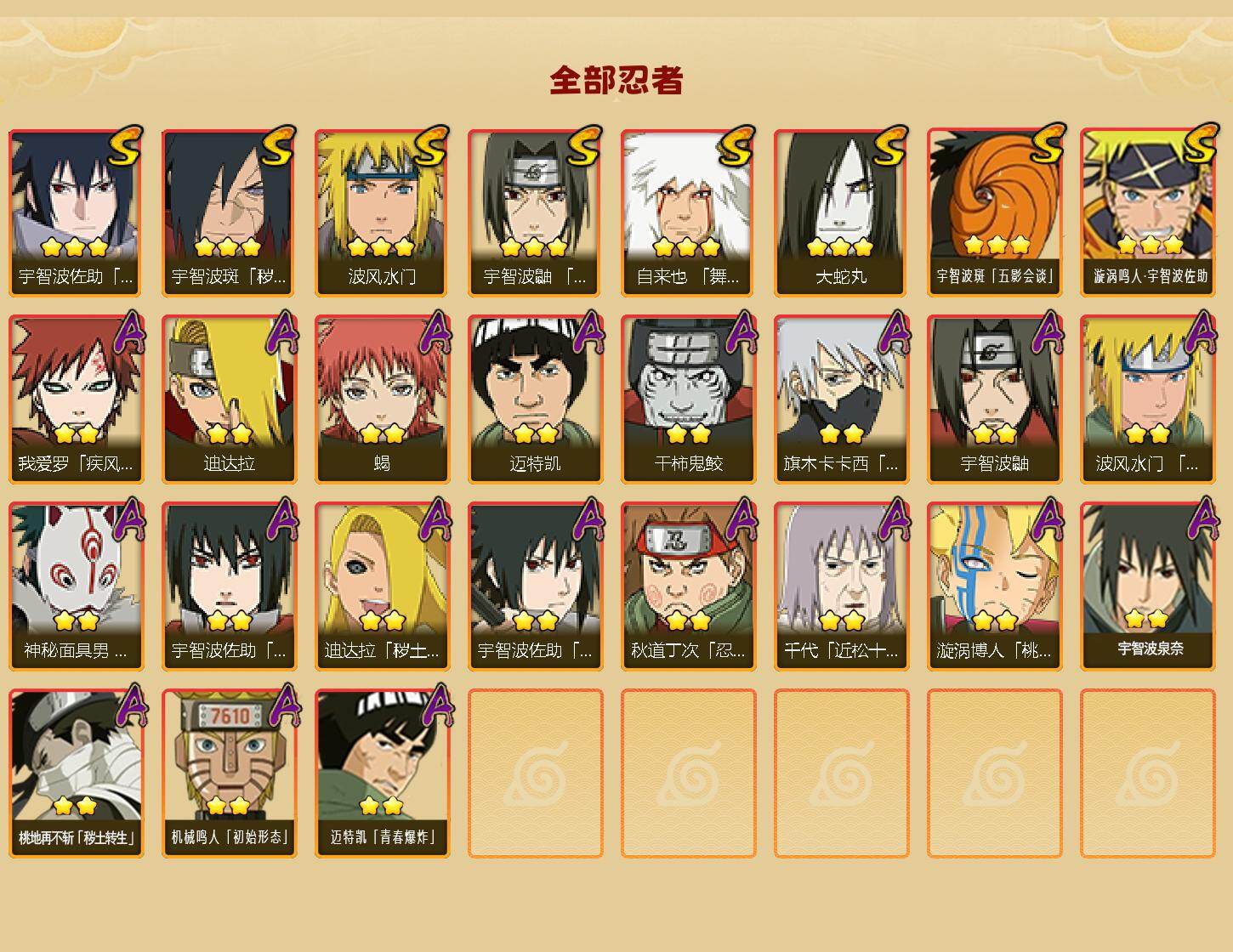Open the 蝎 ninja card

[382, 399]
